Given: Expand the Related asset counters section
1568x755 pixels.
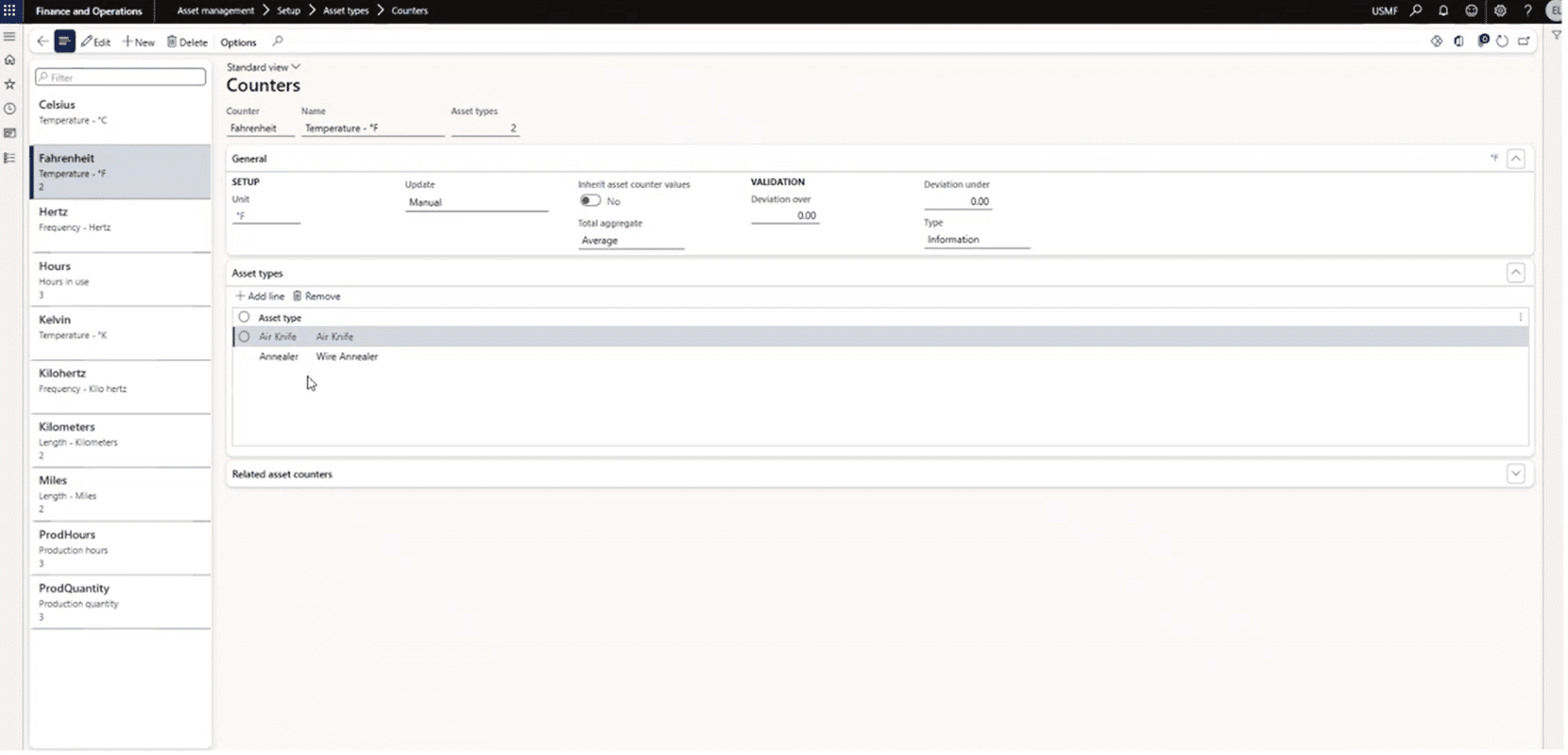Looking at the screenshot, I should 1515,474.
